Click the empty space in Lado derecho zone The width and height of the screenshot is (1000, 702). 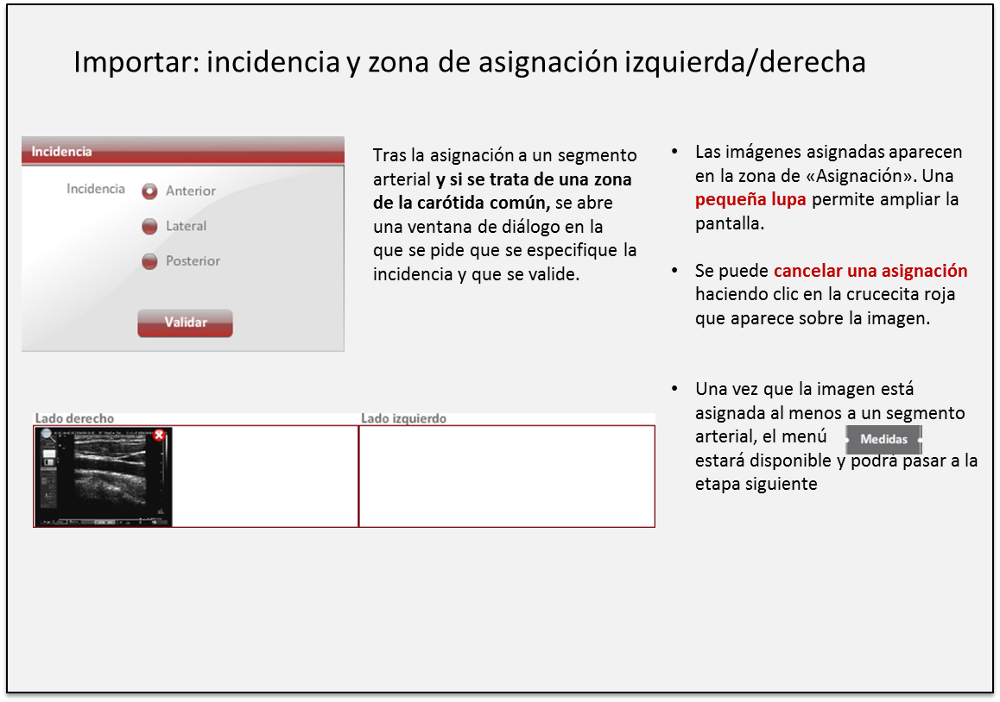265,476
